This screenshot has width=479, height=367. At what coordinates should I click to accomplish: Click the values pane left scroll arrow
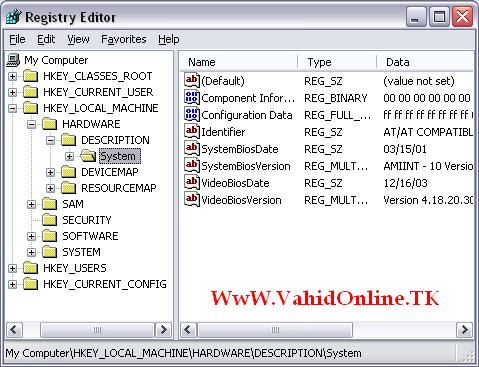coord(189,330)
